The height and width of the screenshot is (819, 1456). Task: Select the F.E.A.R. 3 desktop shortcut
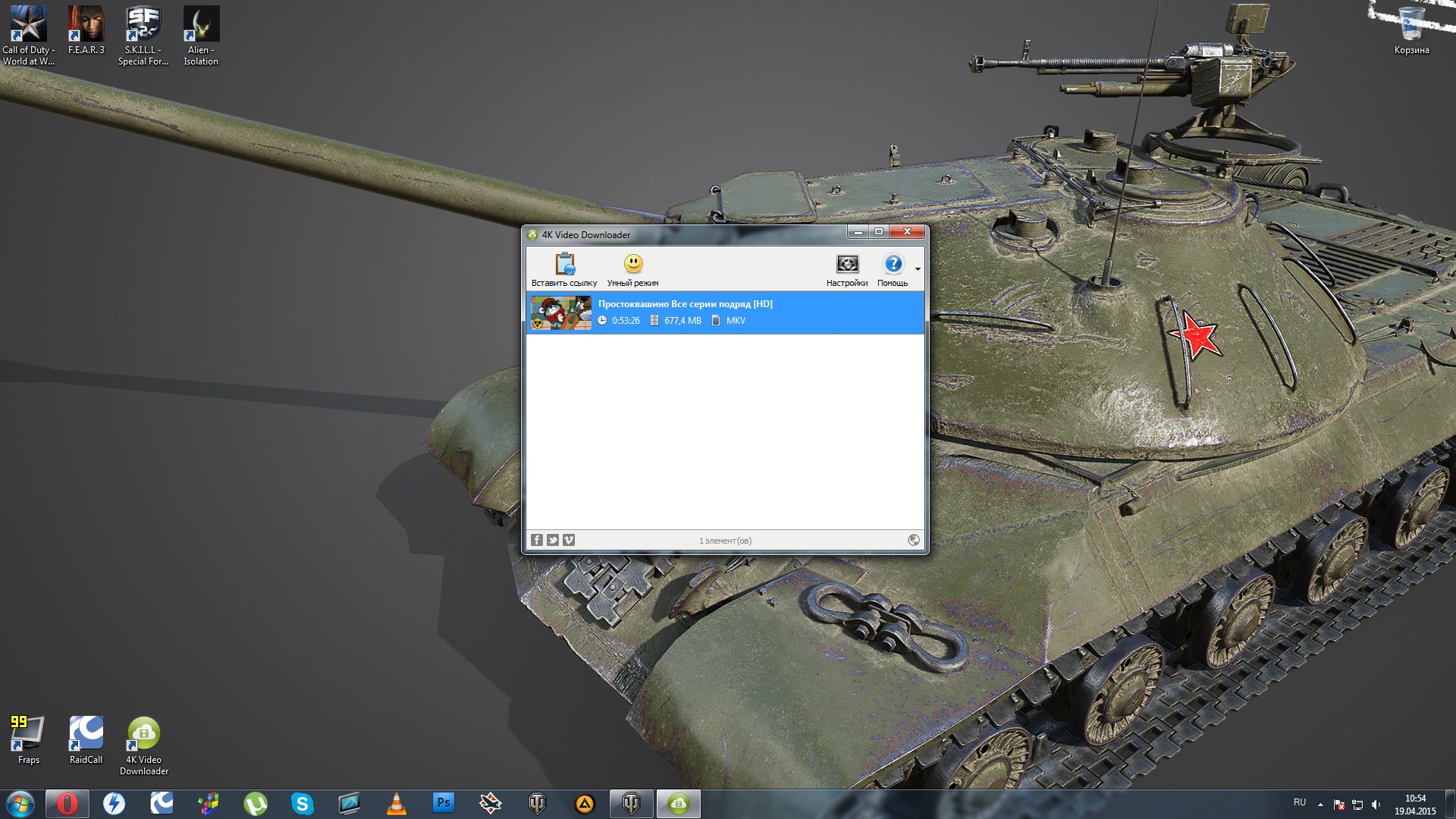[x=86, y=30]
